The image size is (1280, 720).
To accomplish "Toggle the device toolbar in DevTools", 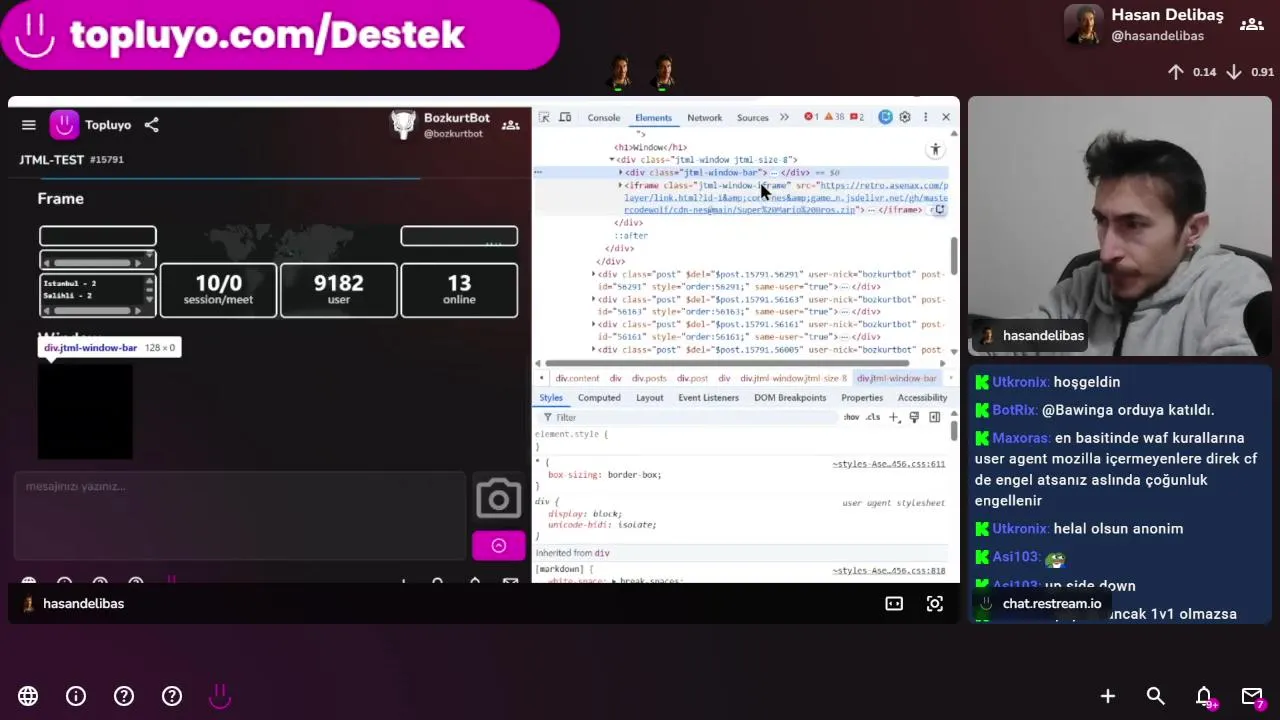I will [x=565, y=117].
